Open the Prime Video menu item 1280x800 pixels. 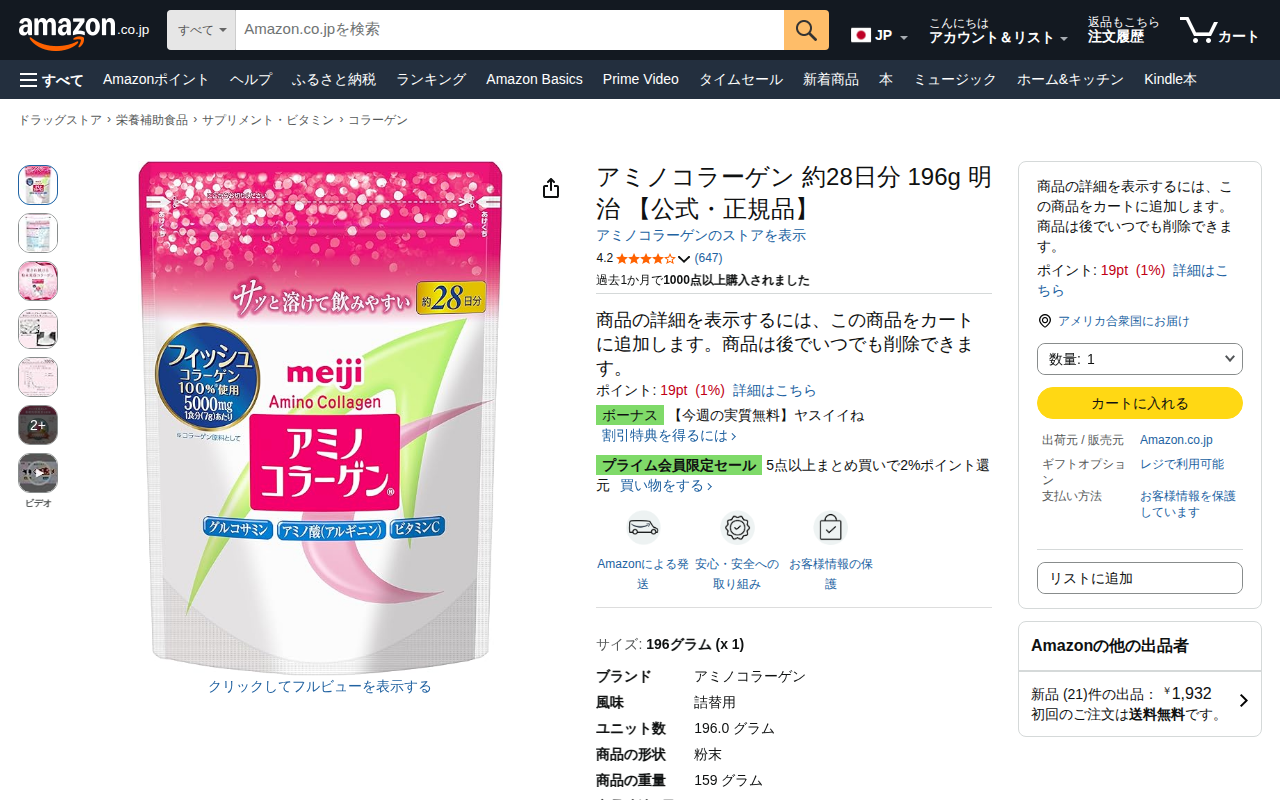tap(640, 79)
